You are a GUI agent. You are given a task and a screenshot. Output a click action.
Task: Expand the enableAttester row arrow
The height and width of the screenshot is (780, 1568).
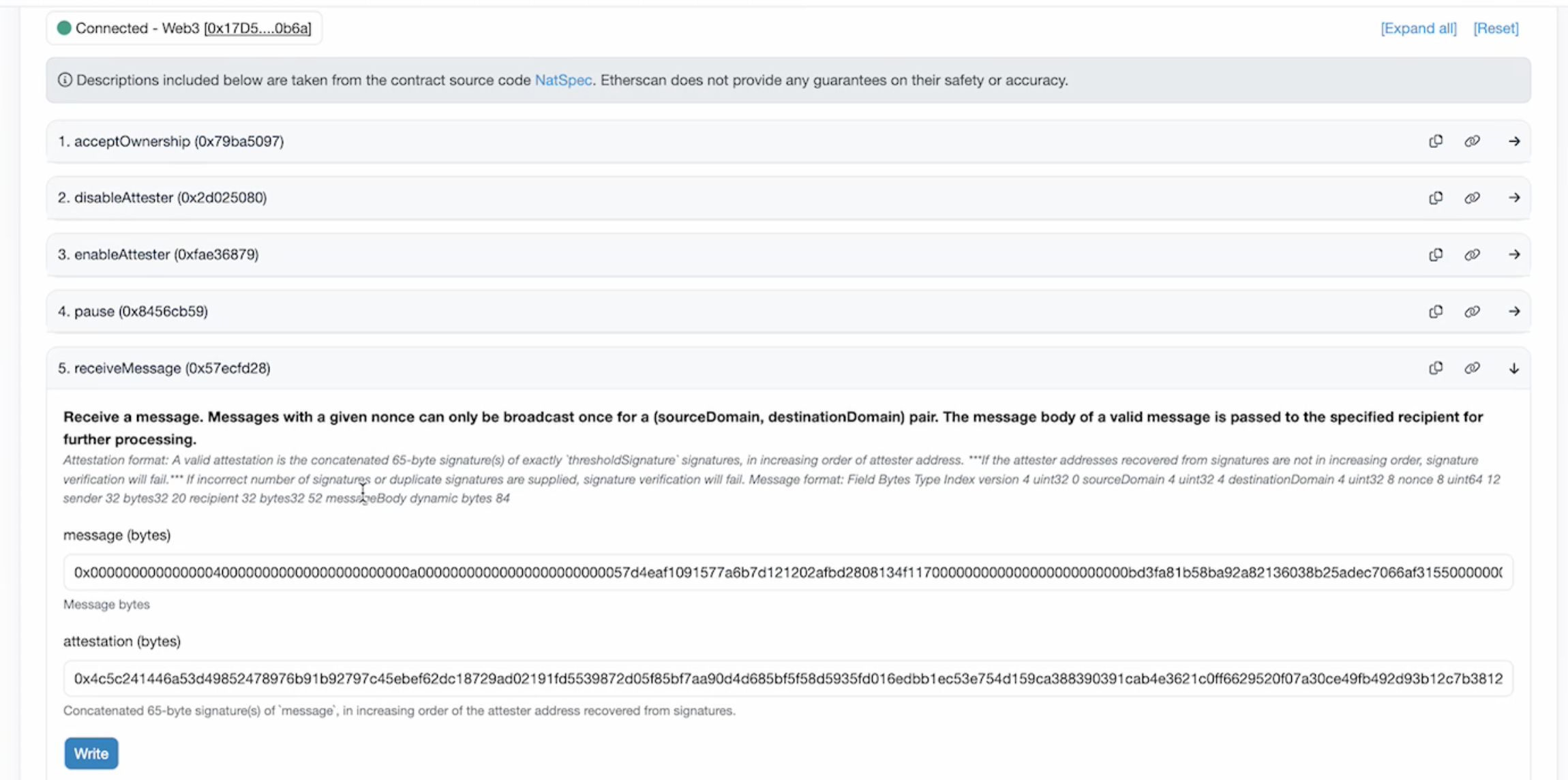(1513, 254)
